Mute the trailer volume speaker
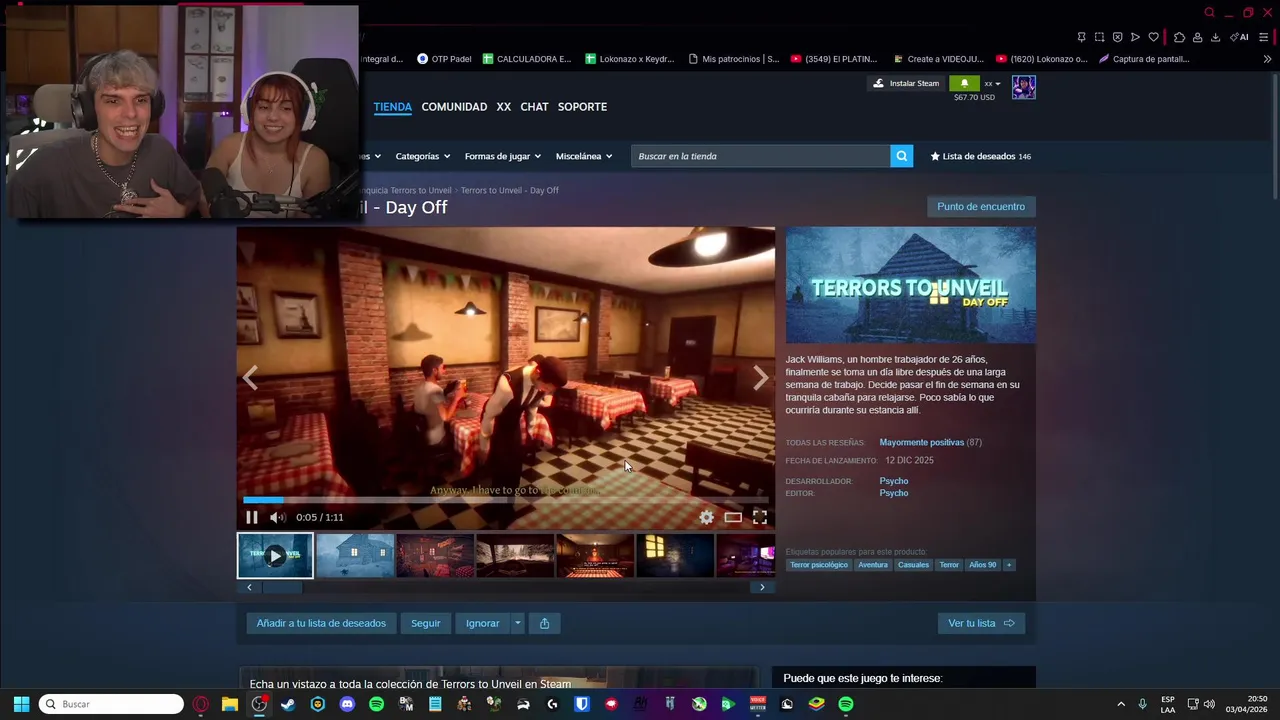This screenshot has height=720, width=1280. 277,517
